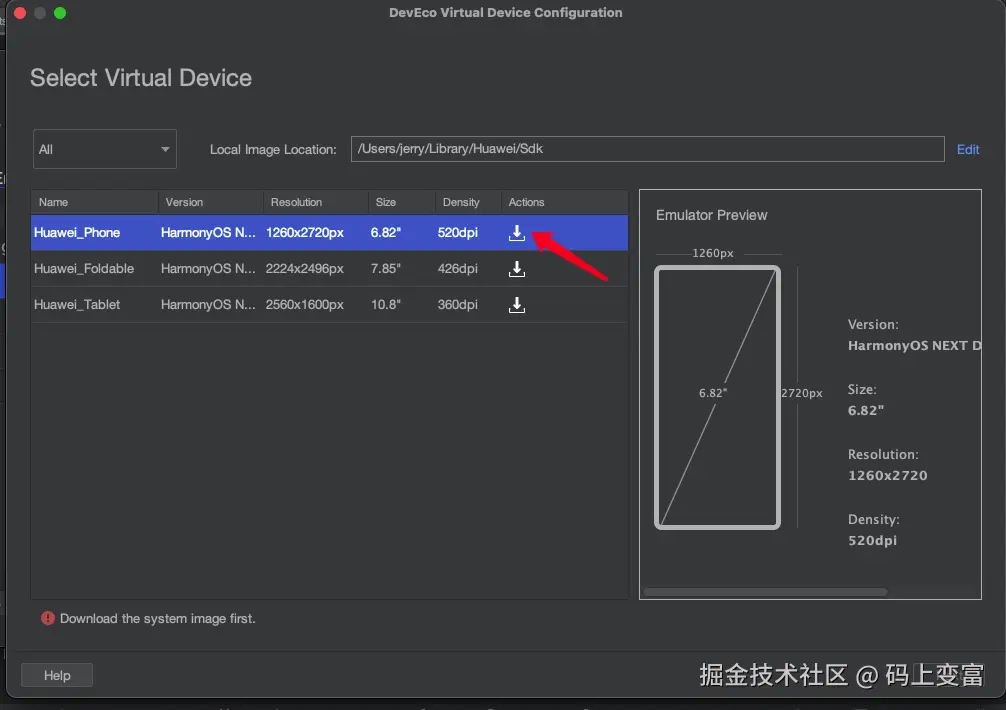Close the DevEco Virtual Device Configuration window
Image resolution: width=1006 pixels, height=710 pixels.
(20, 13)
